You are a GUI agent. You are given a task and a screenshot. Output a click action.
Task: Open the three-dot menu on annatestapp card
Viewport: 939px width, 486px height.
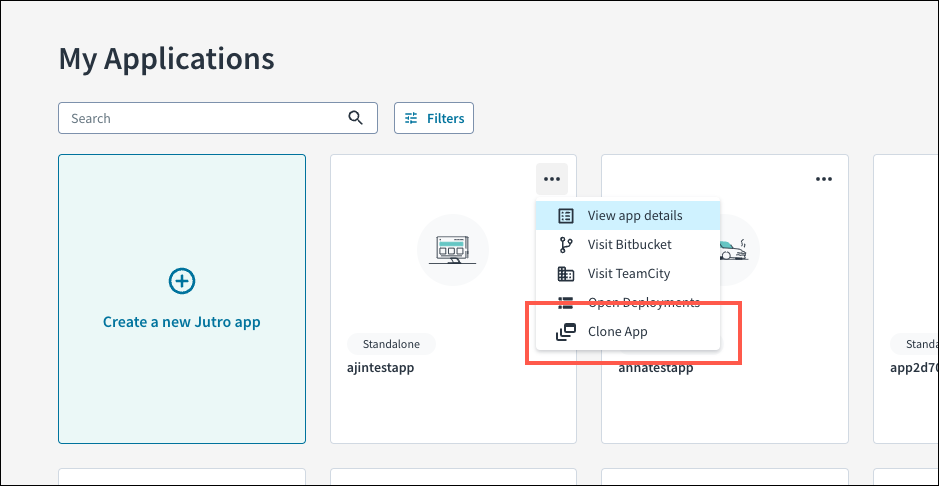coord(824,179)
